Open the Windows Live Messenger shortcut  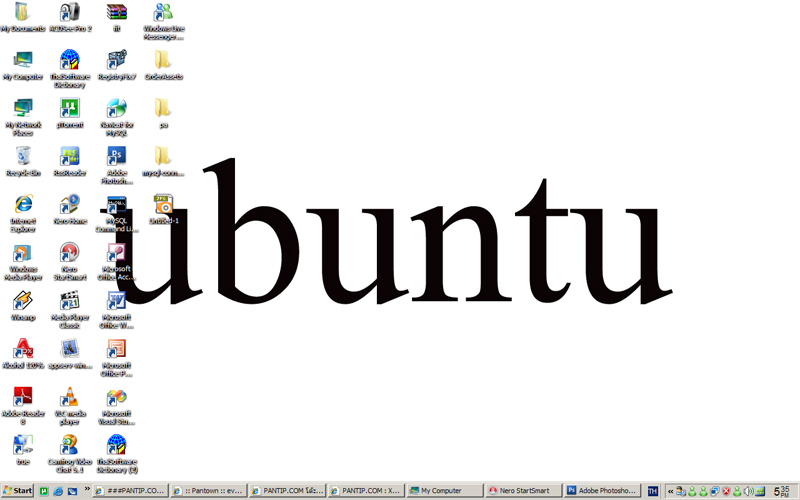tap(164, 20)
